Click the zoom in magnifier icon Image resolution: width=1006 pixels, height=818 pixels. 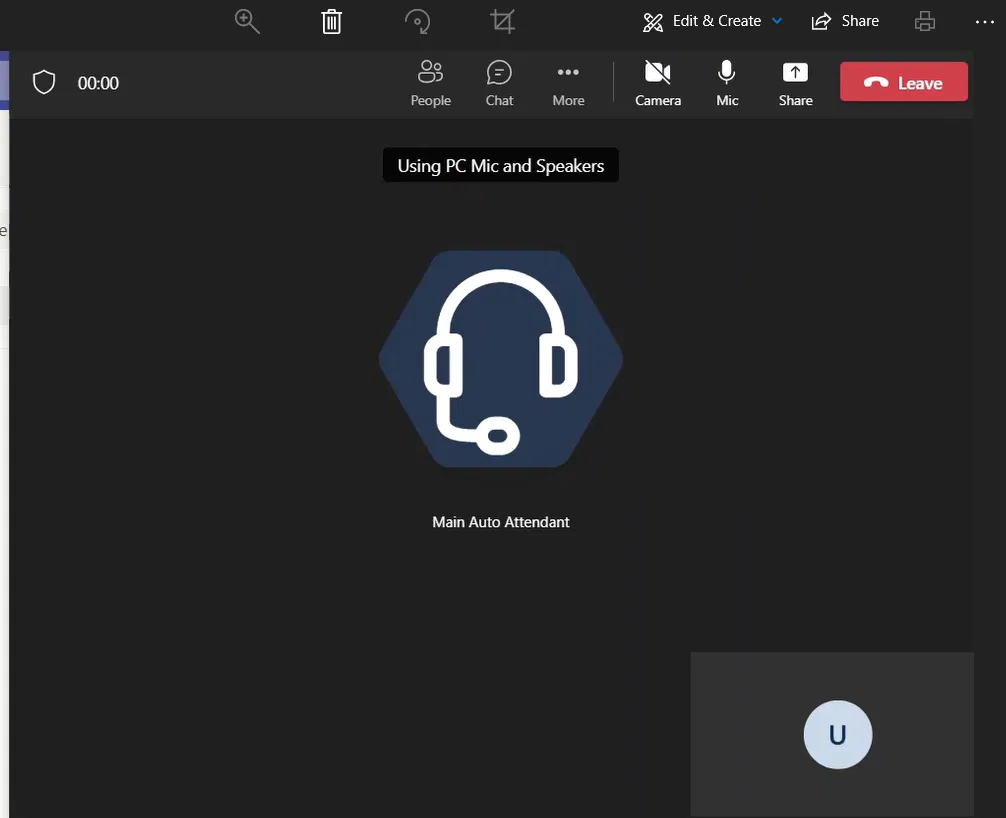pos(247,21)
